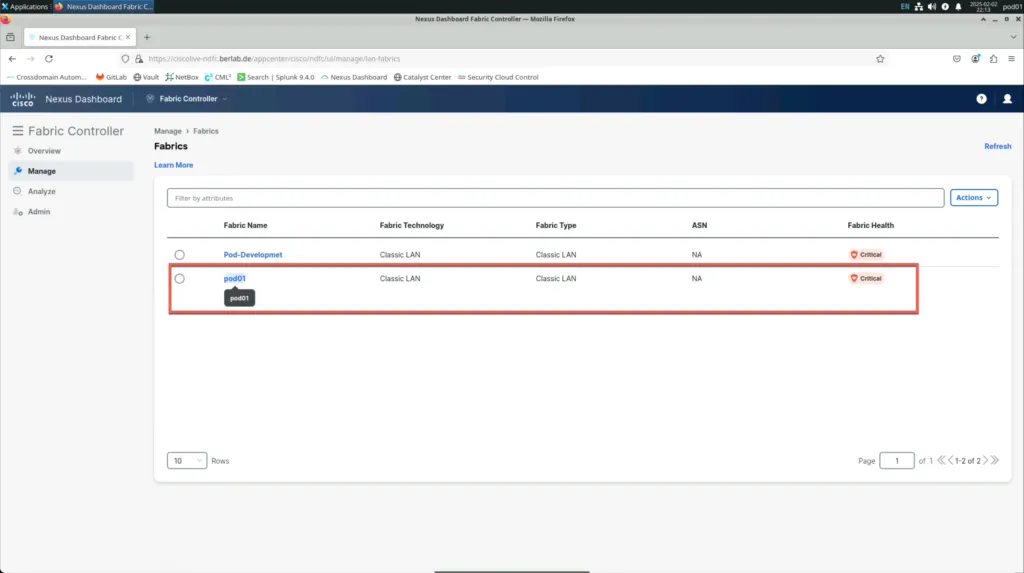
Task: Open the help question mark icon
Action: tap(981, 99)
